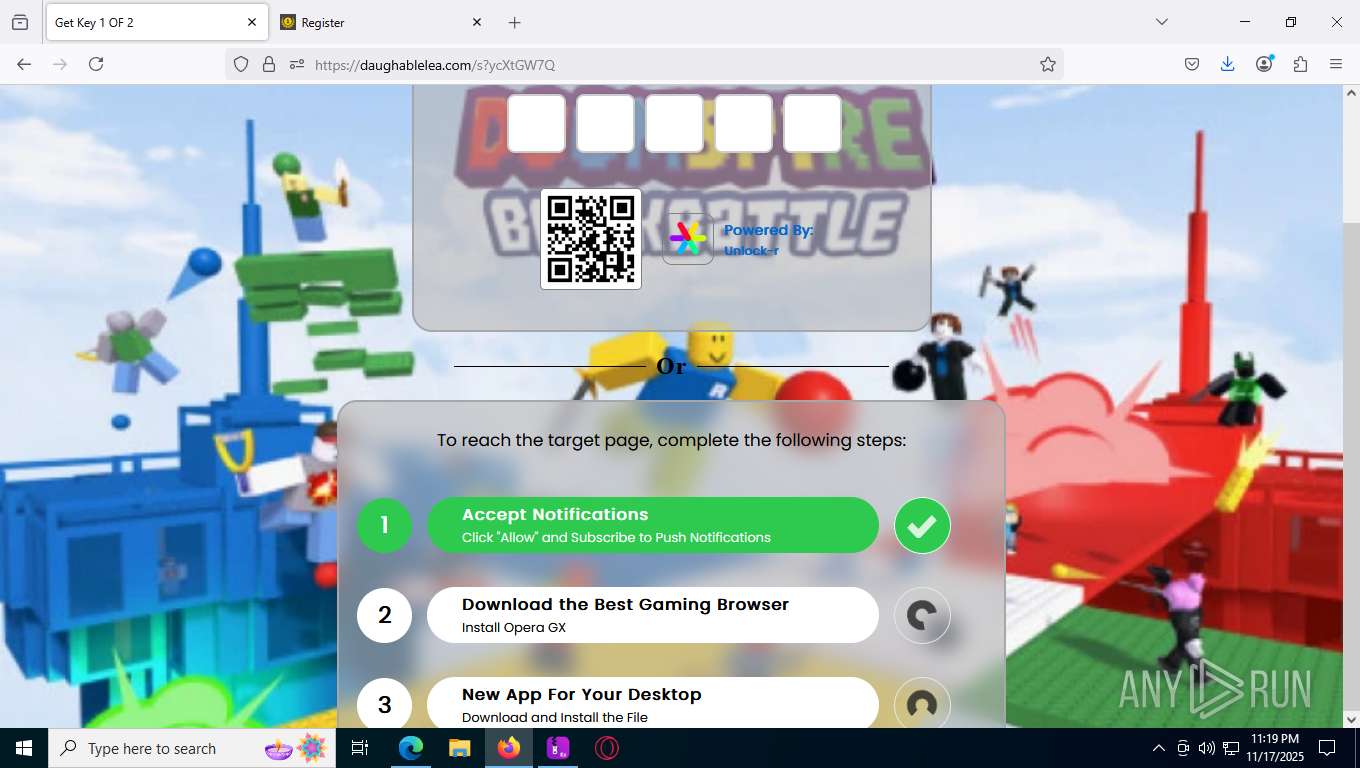Open the Downloads panel
Screen dimensions: 1360x768
(1227, 64)
